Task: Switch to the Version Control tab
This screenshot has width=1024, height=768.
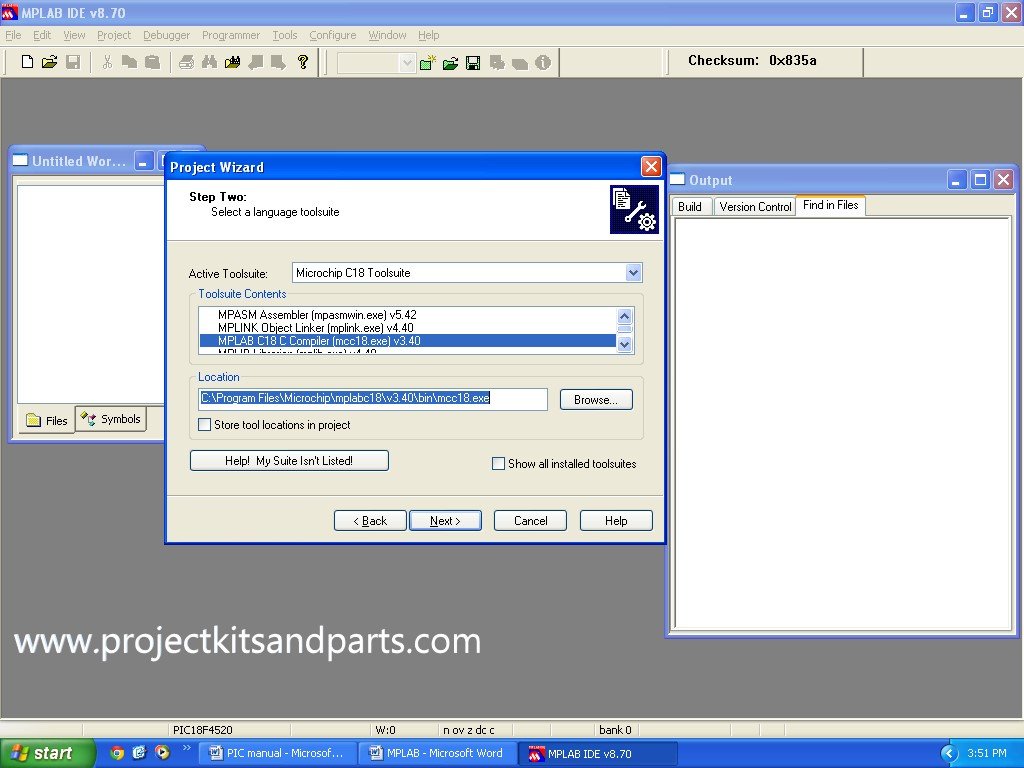Action: click(755, 206)
